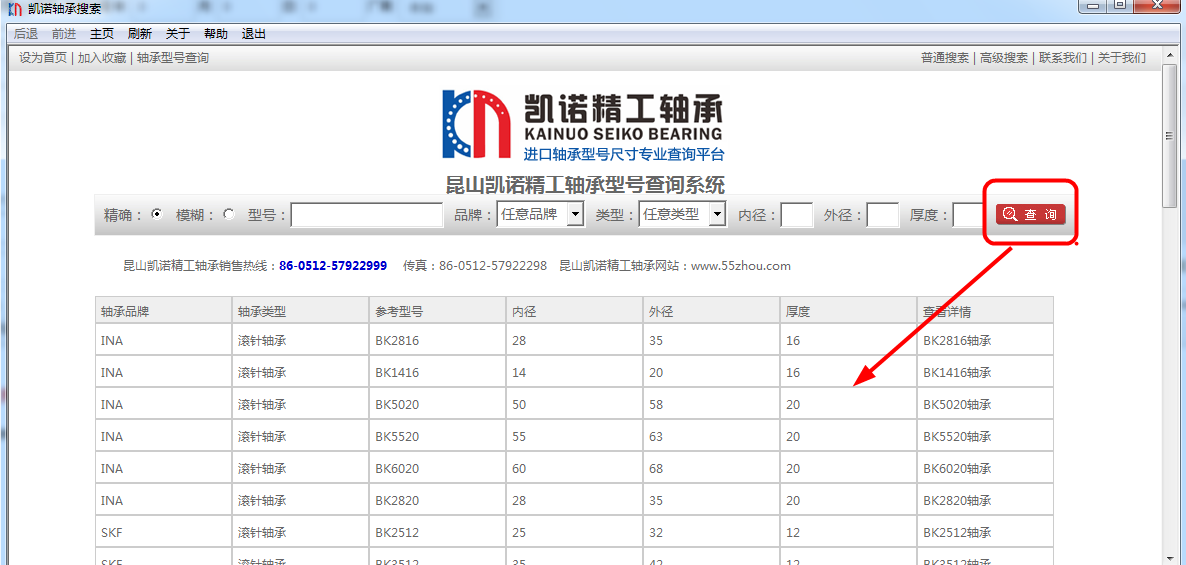Open the 联系我们 contact link
Screen dimensions: 1186x565
point(1062,58)
